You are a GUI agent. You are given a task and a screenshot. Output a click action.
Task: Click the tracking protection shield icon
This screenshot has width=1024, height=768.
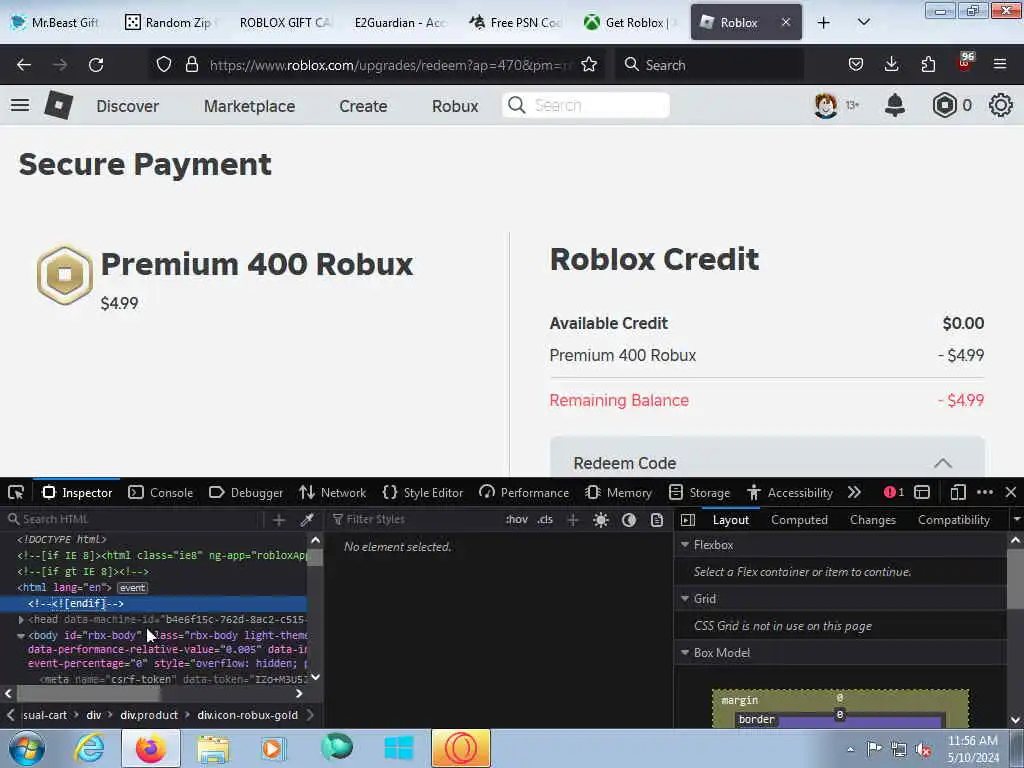click(164, 64)
